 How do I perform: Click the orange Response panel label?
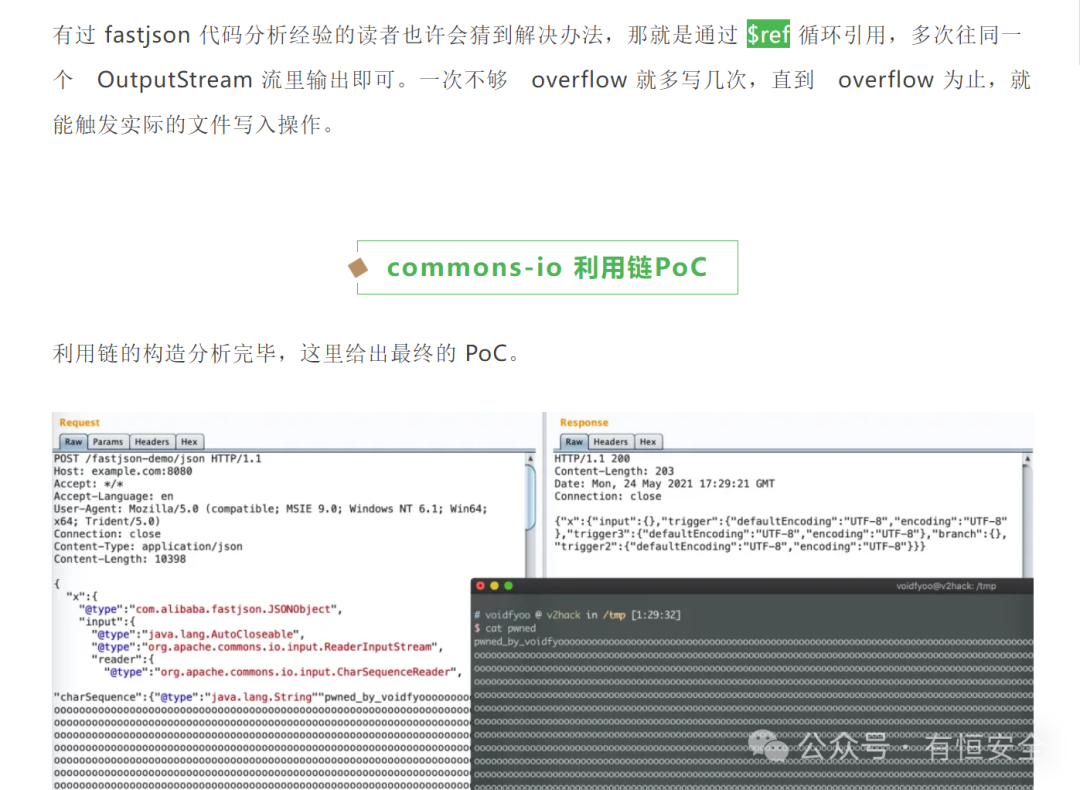click(x=584, y=422)
